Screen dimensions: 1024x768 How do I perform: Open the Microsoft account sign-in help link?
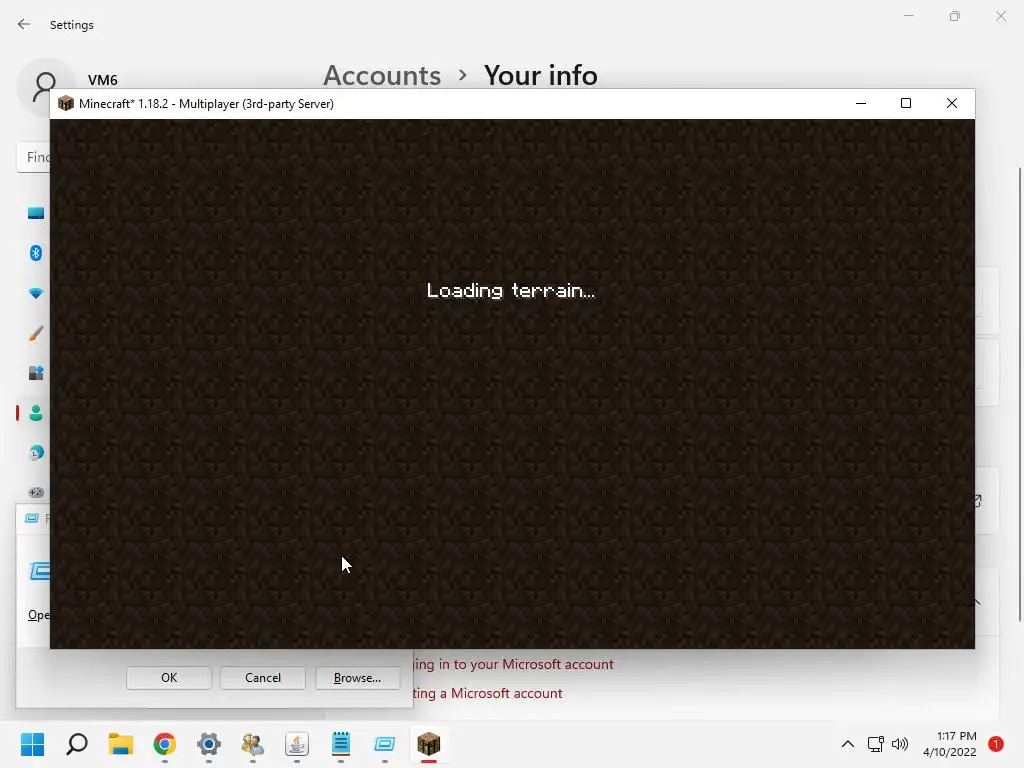[x=514, y=664]
